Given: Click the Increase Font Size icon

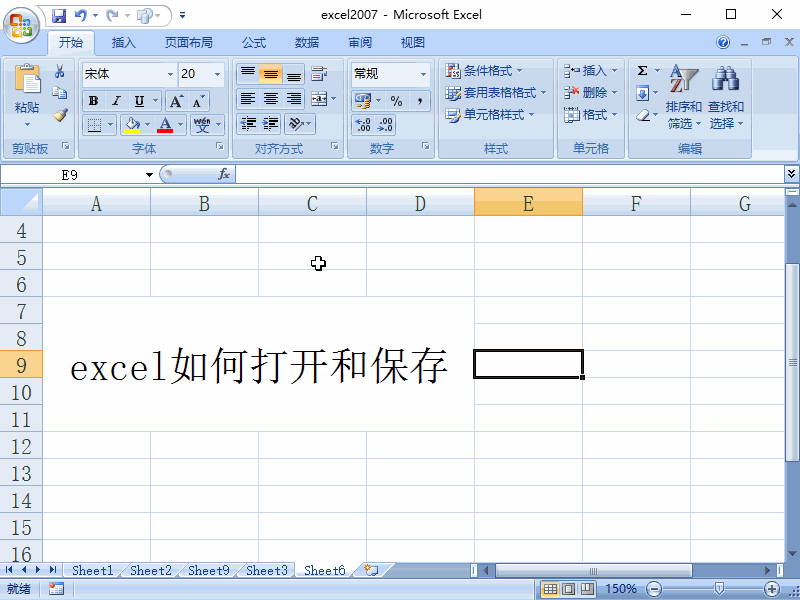Looking at the screenshot, I should [178, 99].
